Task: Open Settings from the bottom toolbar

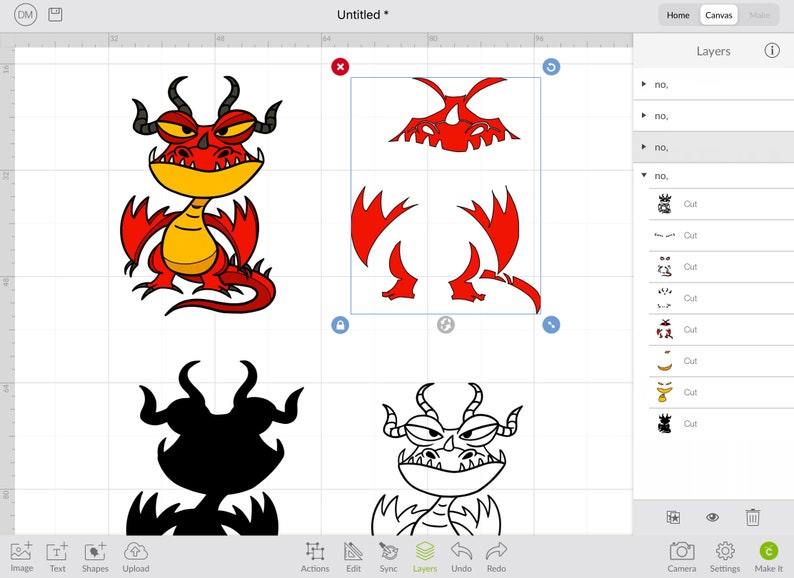Action: pos(725,557)
